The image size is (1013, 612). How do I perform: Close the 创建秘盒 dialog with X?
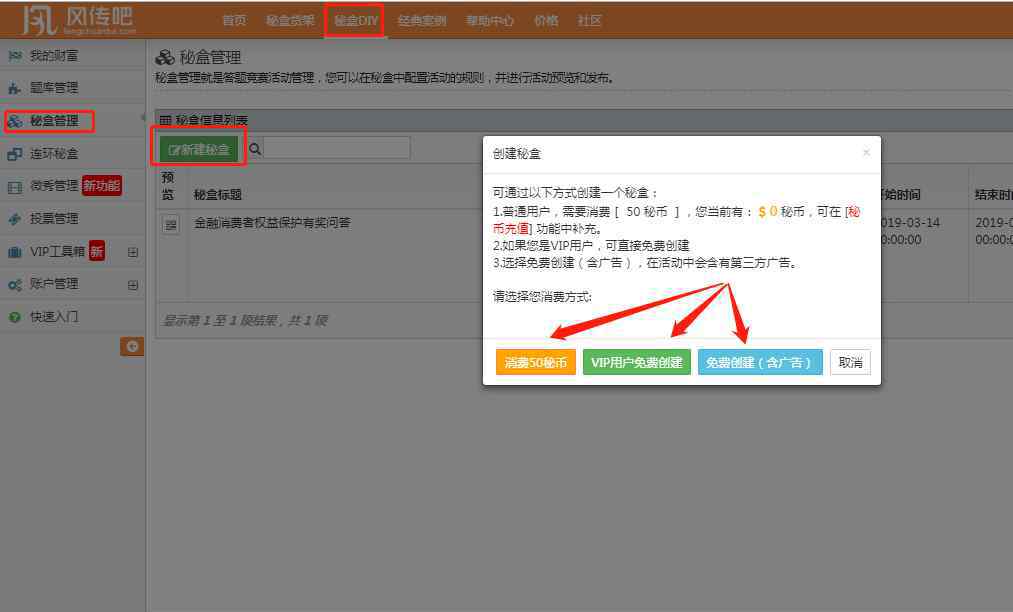(x=866, y=153)
